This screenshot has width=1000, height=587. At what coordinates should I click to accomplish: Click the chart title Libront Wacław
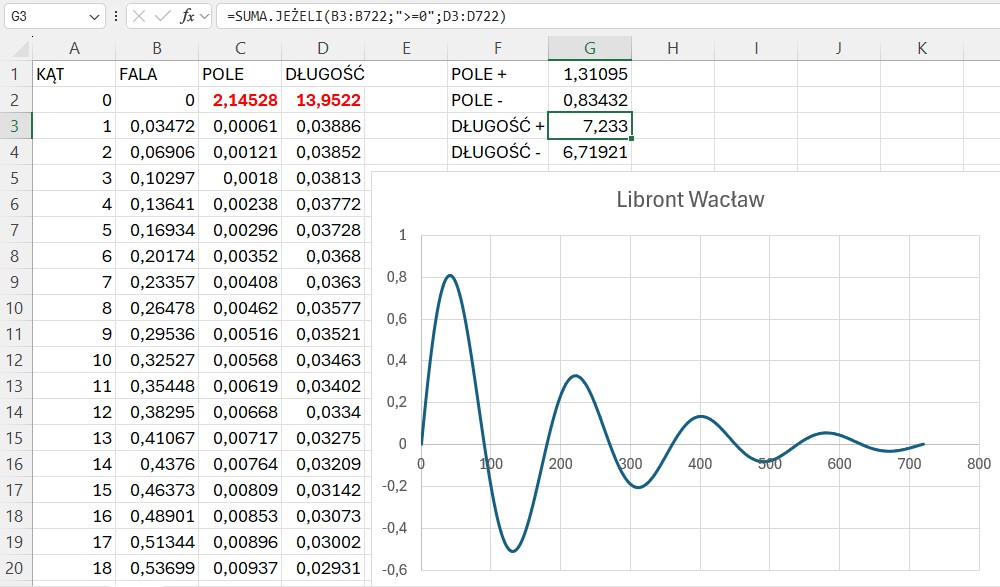coord(690,199)
